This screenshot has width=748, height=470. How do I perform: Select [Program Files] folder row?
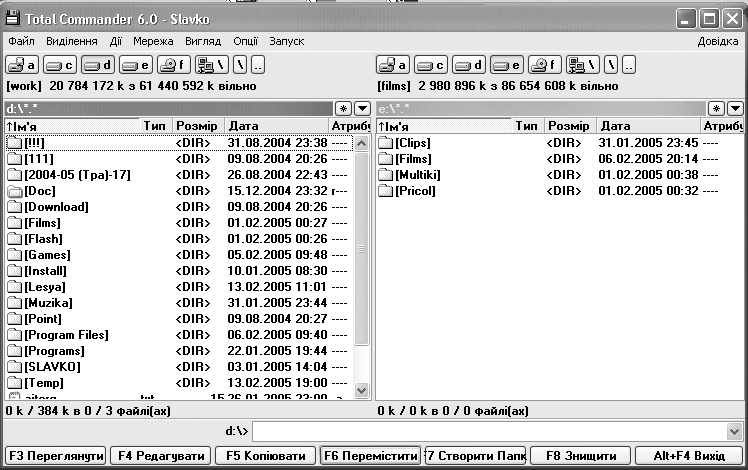(179, 335)
